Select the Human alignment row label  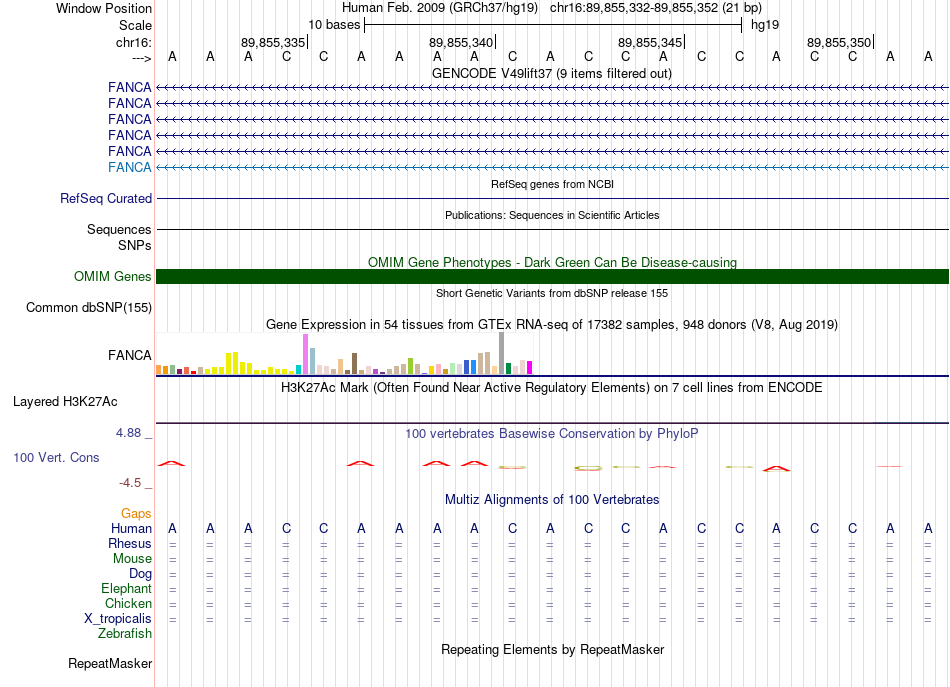click(x=131, y=528)
